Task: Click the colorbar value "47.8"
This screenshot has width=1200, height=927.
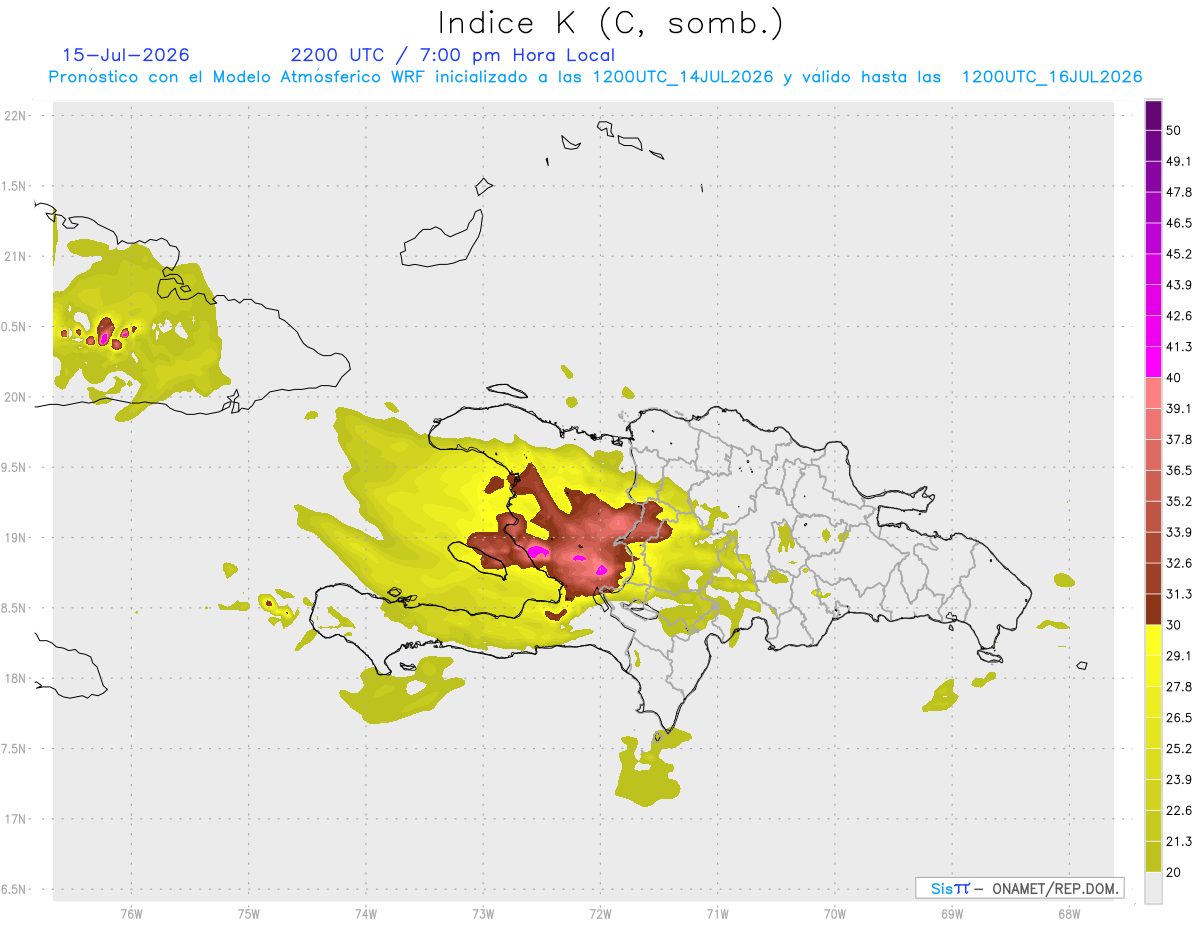Action: (x=1179, y=192)
